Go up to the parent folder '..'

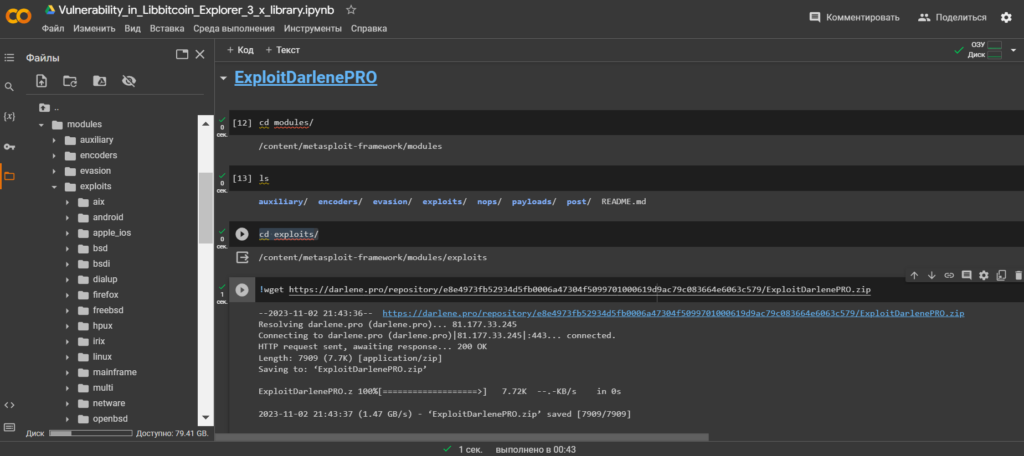48,108
